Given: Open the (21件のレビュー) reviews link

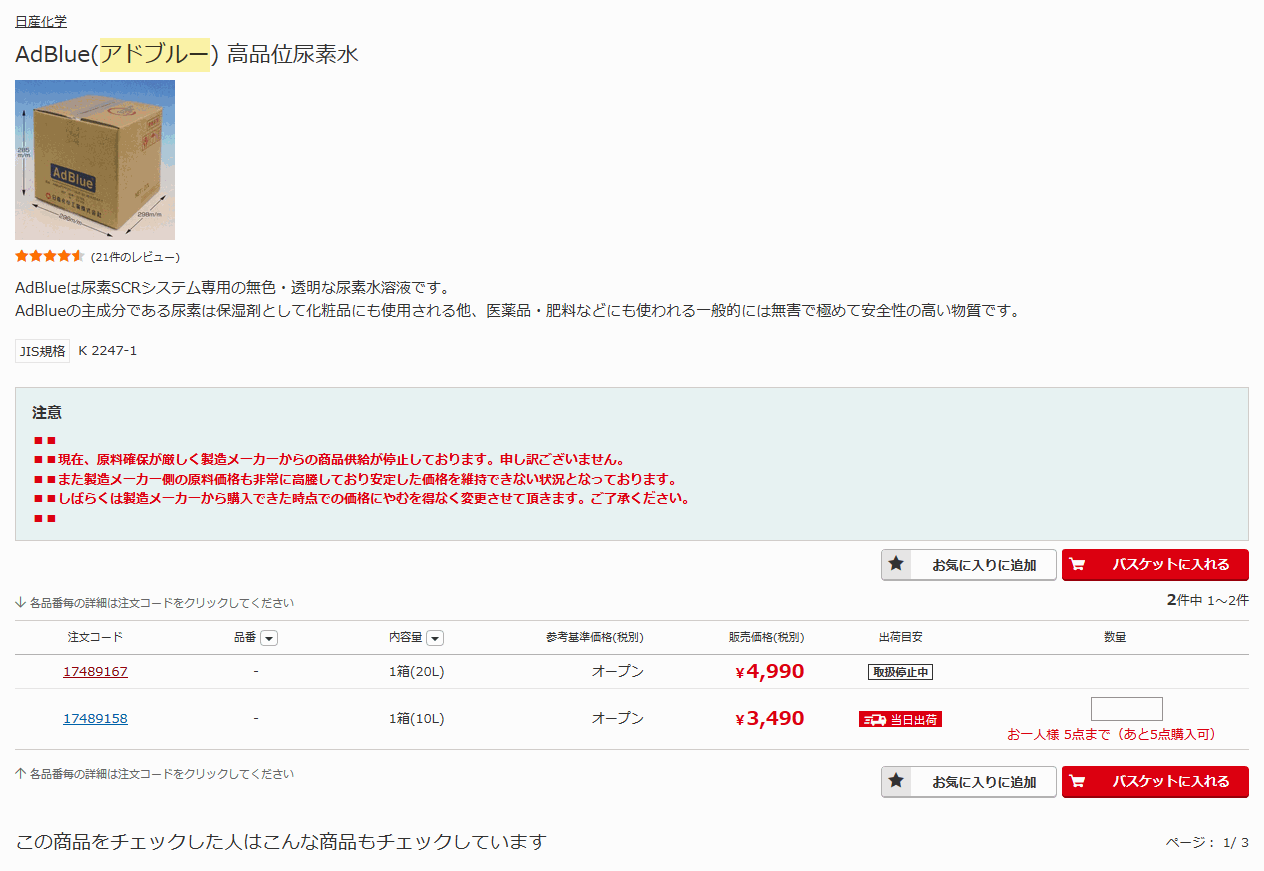Looking at the screenshot, I should pos(135,257).
